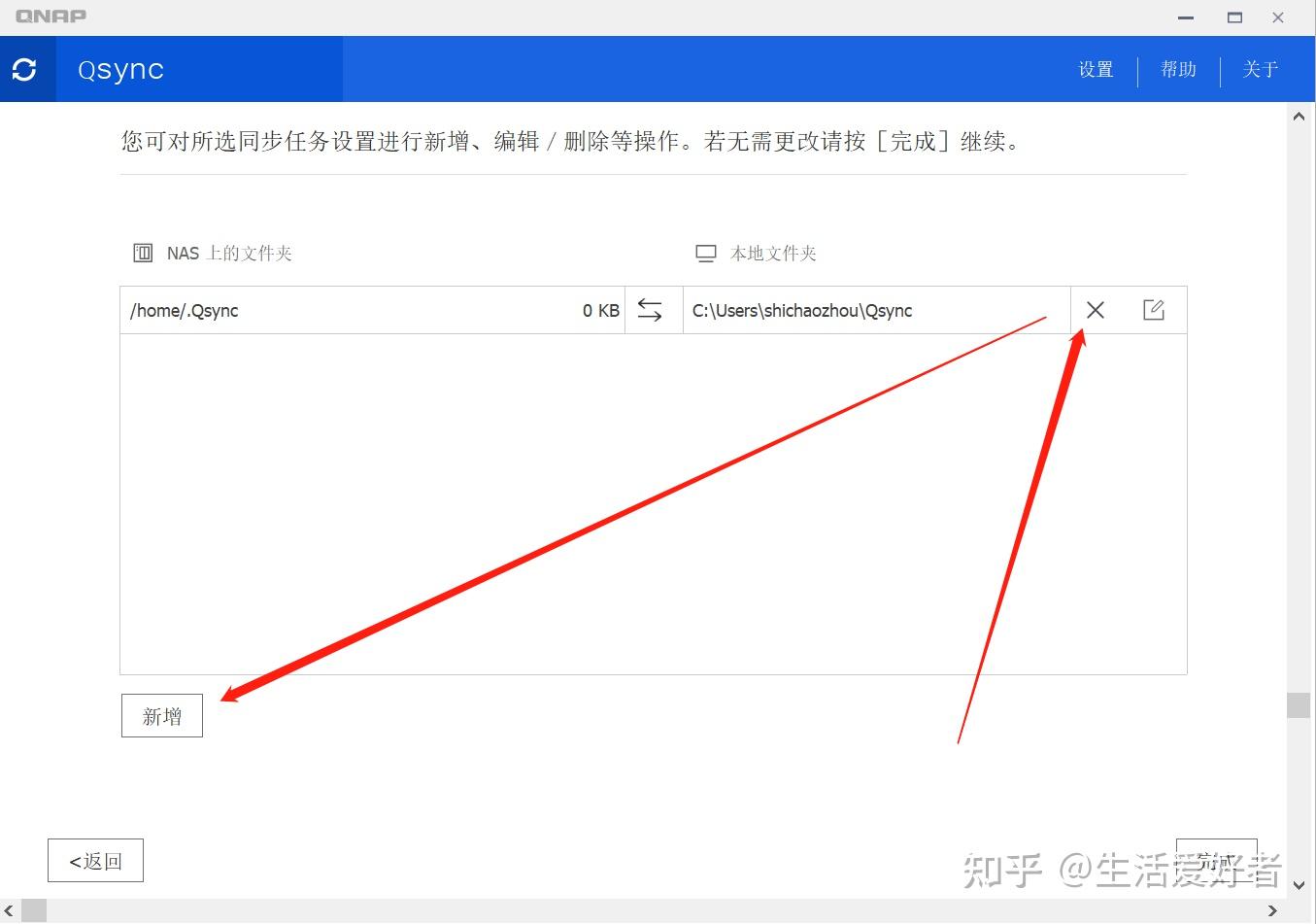Open the 关于 about menu
The height and width of the screenshot is (924, 1316).
1260,69
